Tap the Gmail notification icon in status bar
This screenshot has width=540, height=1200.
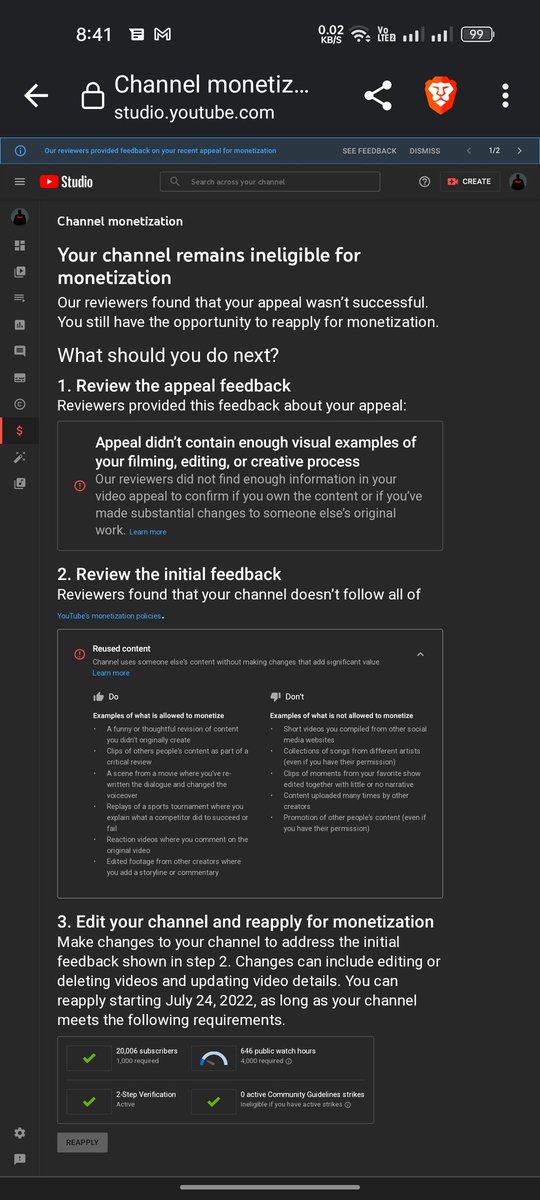point(162,34)
